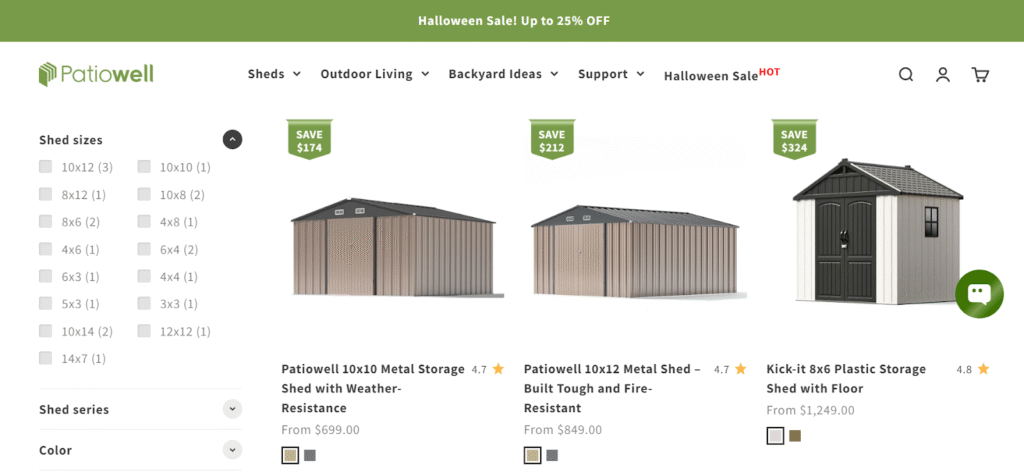1024x473 pixels.
Task: Check the 10x12 shed size filter
Action: tap(46, 167)
